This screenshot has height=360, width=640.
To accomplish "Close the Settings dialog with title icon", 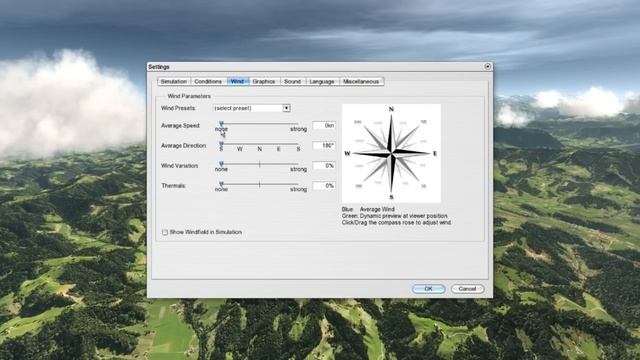I will coord(487,67).
